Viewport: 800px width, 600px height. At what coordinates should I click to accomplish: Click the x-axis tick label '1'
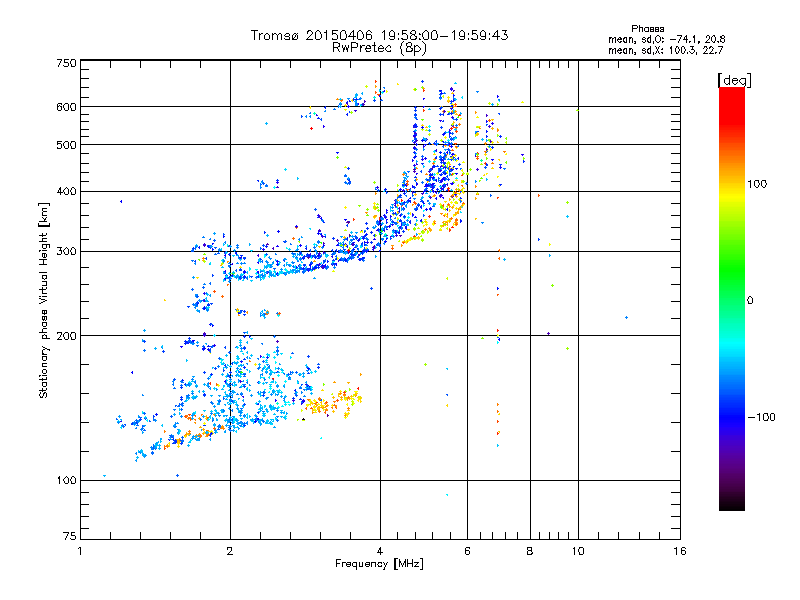[80, 551]
